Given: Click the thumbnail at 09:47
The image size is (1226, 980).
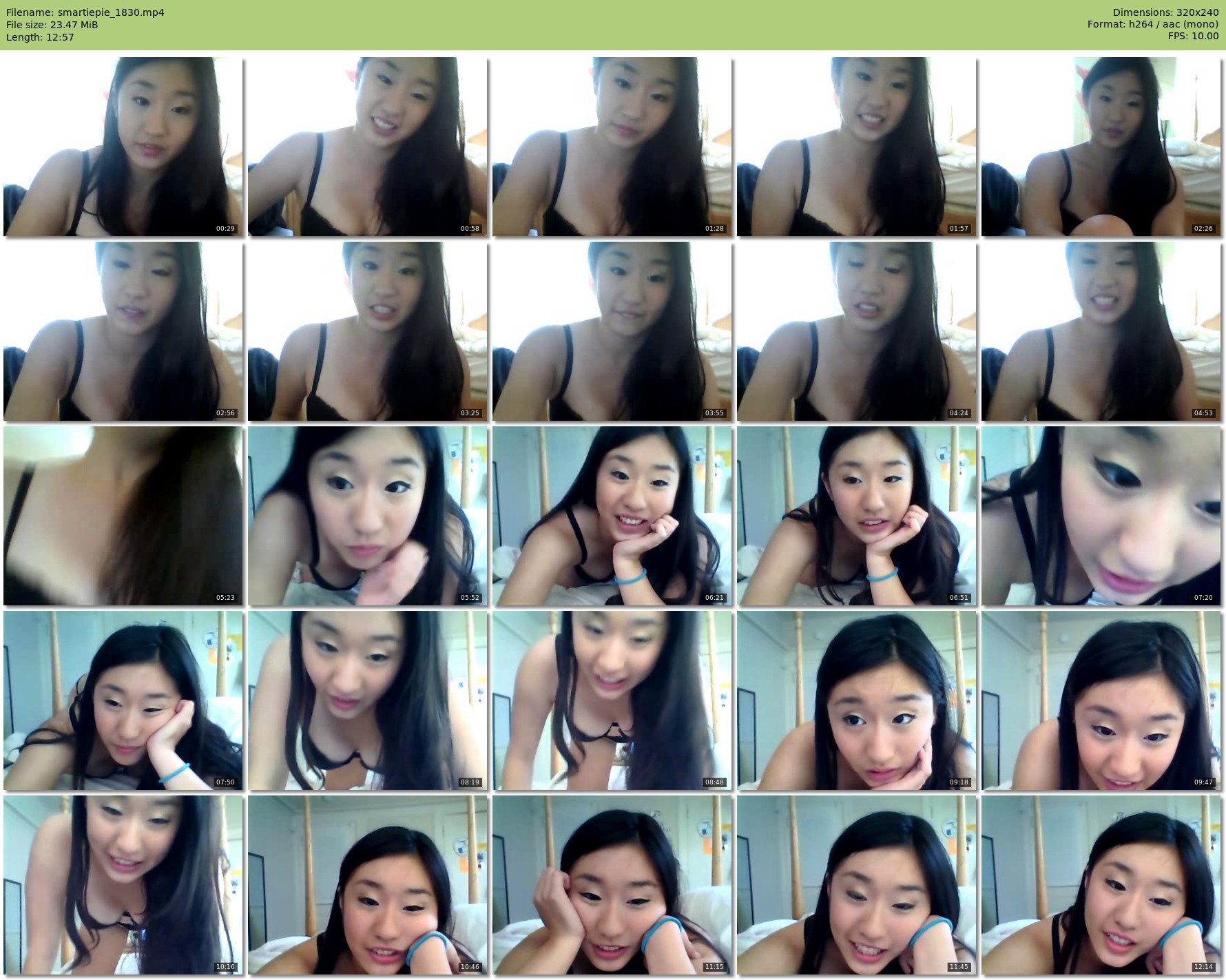Looking at the screenshot, I should point(1101,700).
